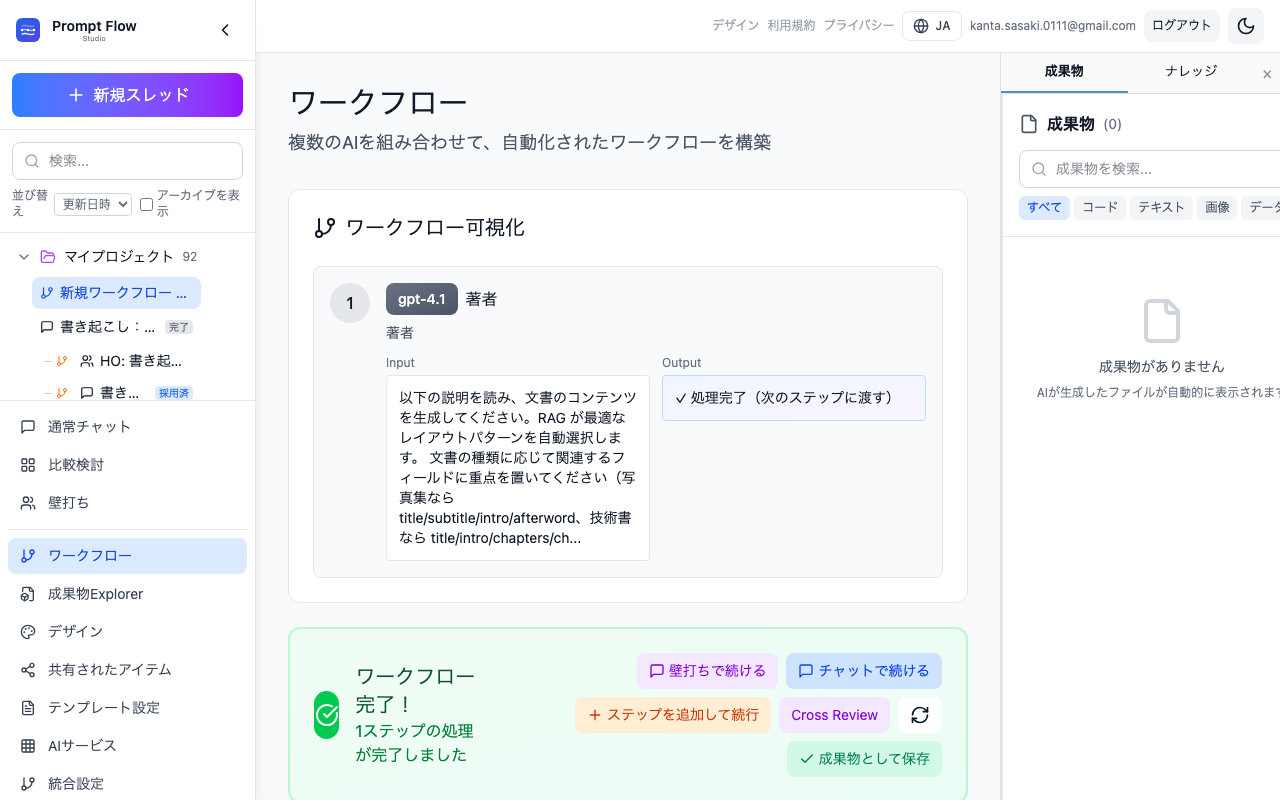Screen dimensions: 1280x800
Task: Click 成果物として保存 button
Action: [x=864, y=759]
